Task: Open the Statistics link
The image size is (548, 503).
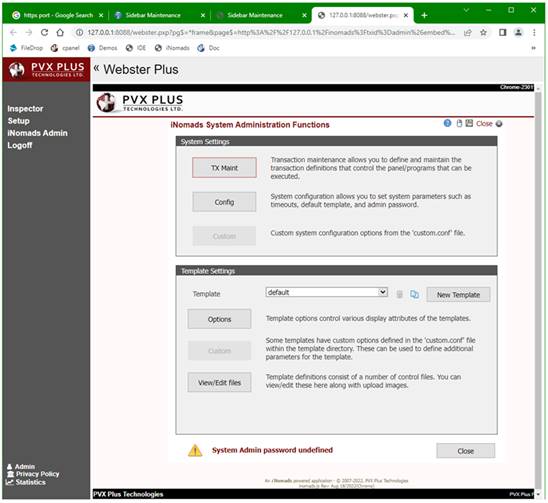Action: click(x=26, y=482)
